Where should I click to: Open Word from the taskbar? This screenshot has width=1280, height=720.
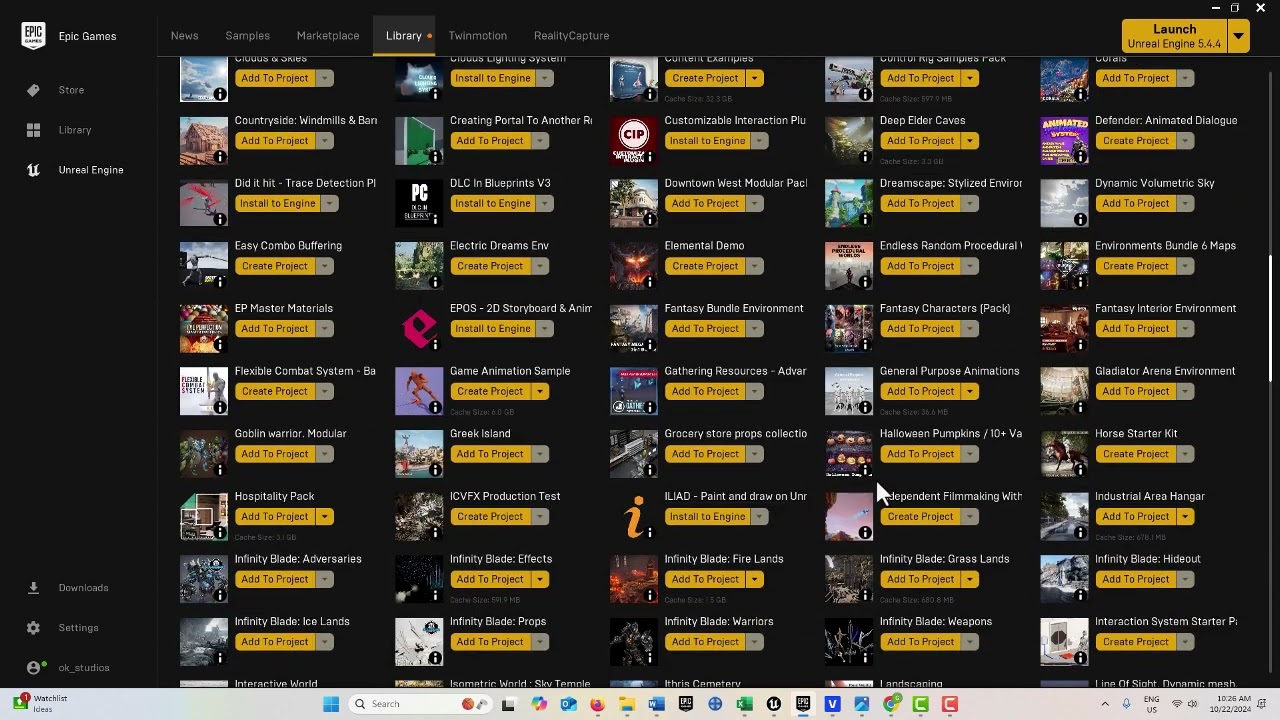[x=656, y=704]
